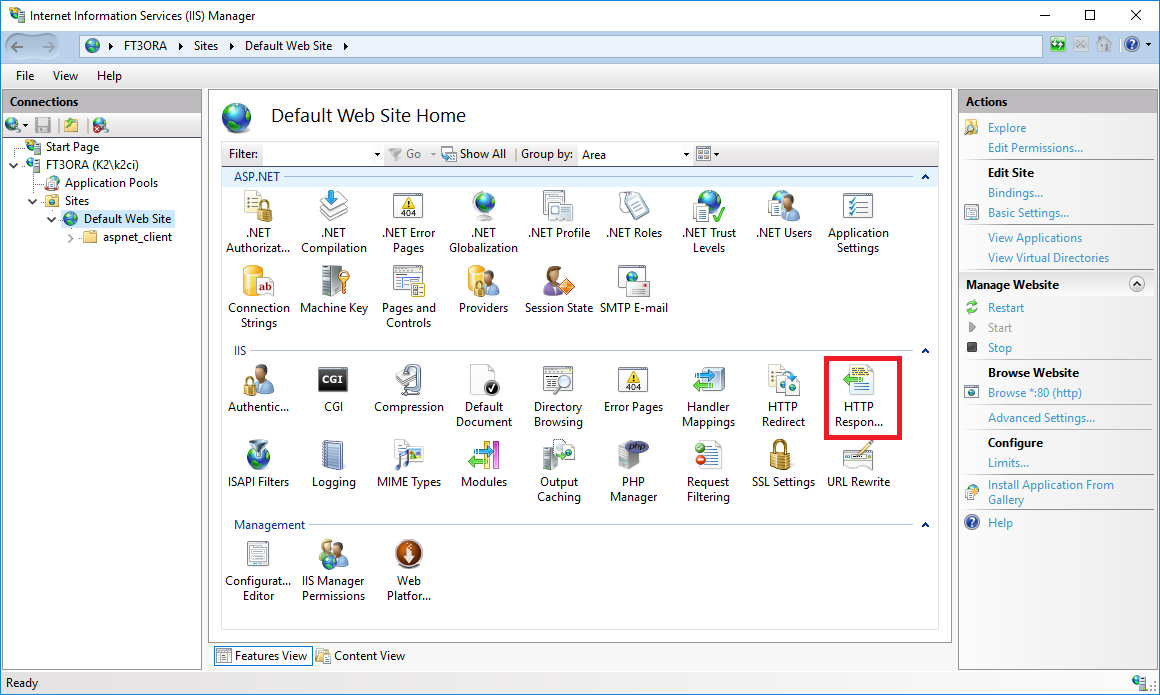Open Application Settings feature
This screenshot has height=695, width=1160.
[x=858, y=221]
